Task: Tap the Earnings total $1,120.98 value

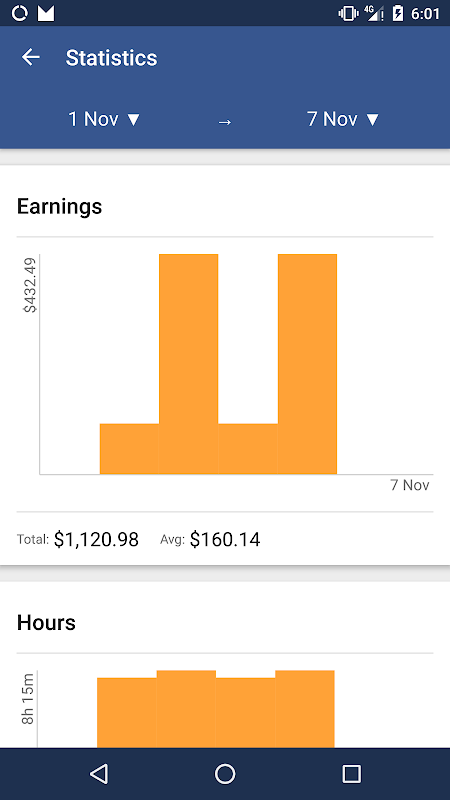Action: click(96, 539)
